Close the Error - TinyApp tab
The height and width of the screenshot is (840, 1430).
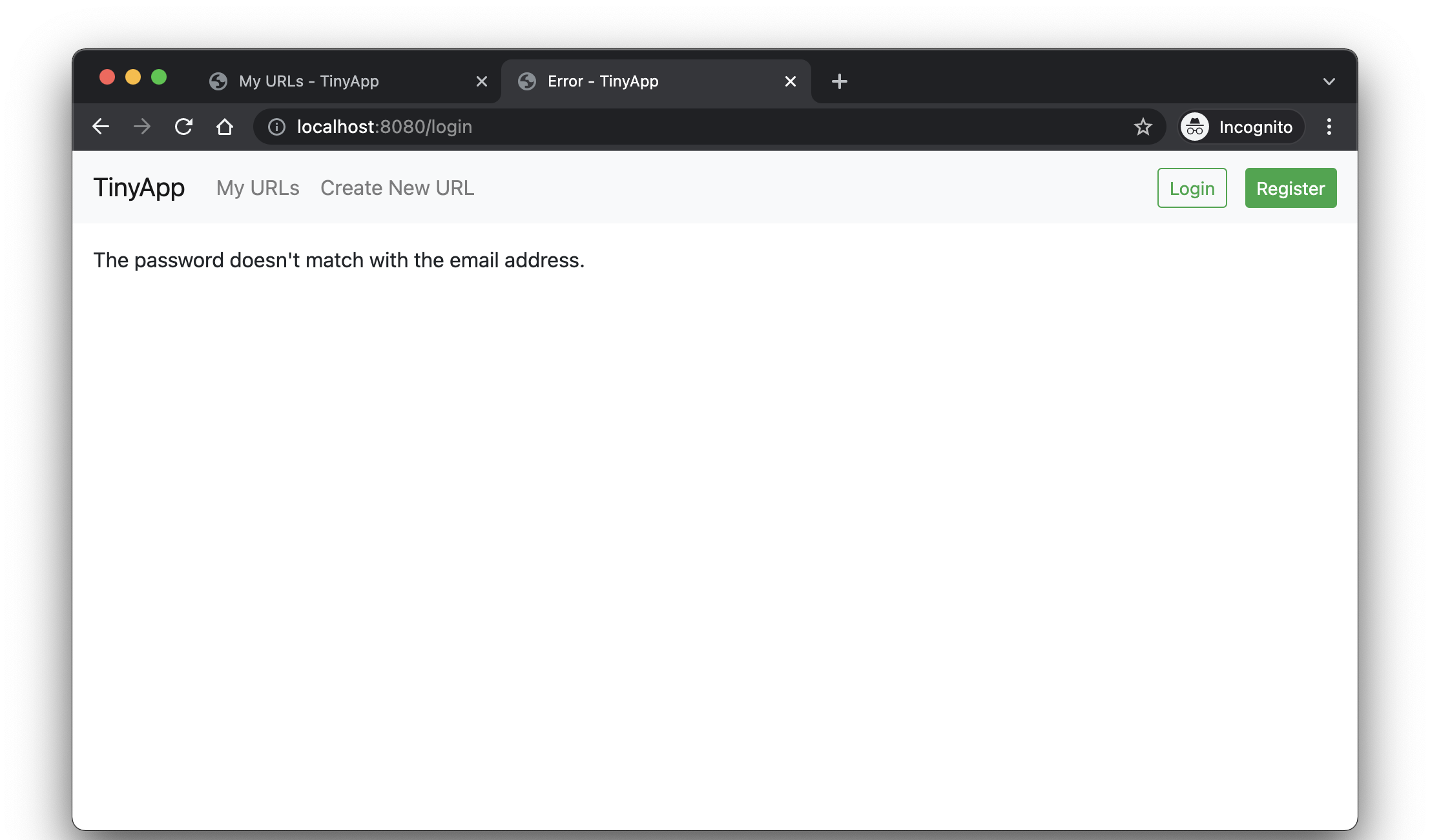click(x=790, y=81)
